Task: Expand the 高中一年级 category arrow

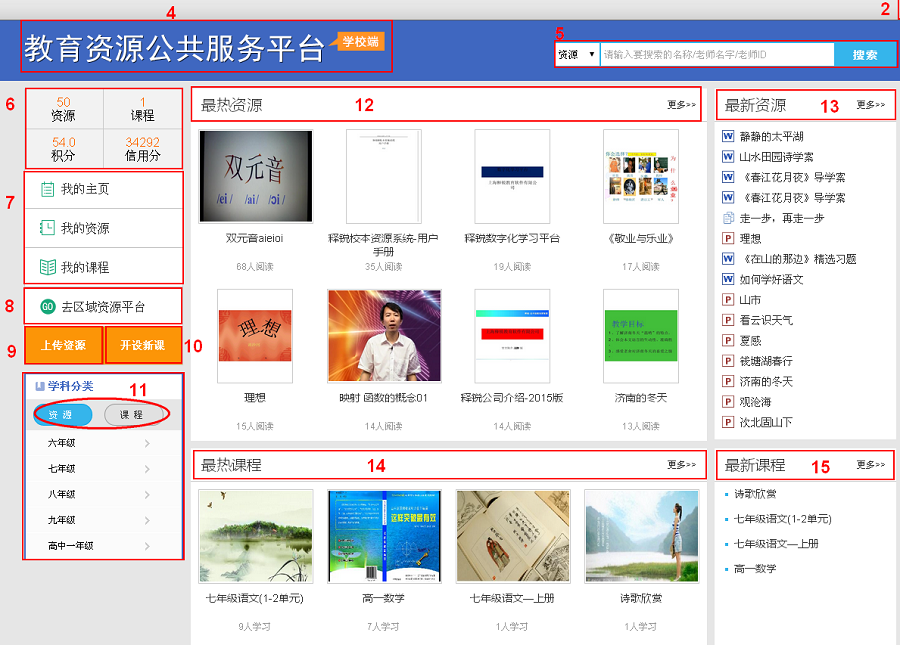Action: click(147, 546)
